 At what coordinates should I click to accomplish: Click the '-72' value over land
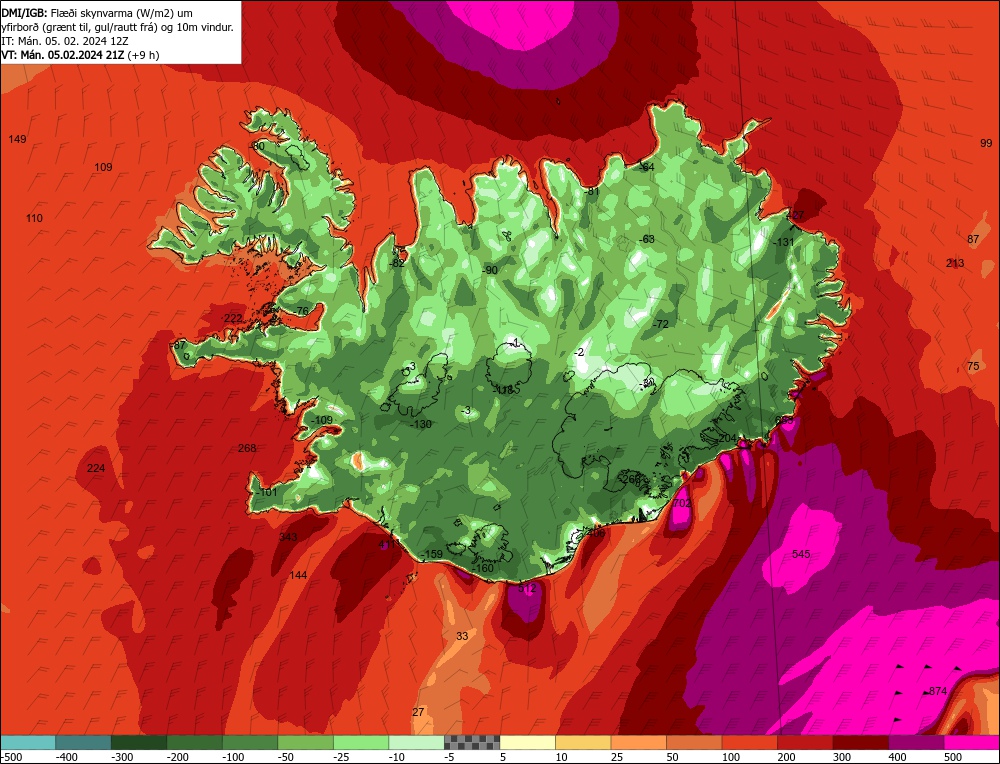pyautogui.click(x=661, y=324)
